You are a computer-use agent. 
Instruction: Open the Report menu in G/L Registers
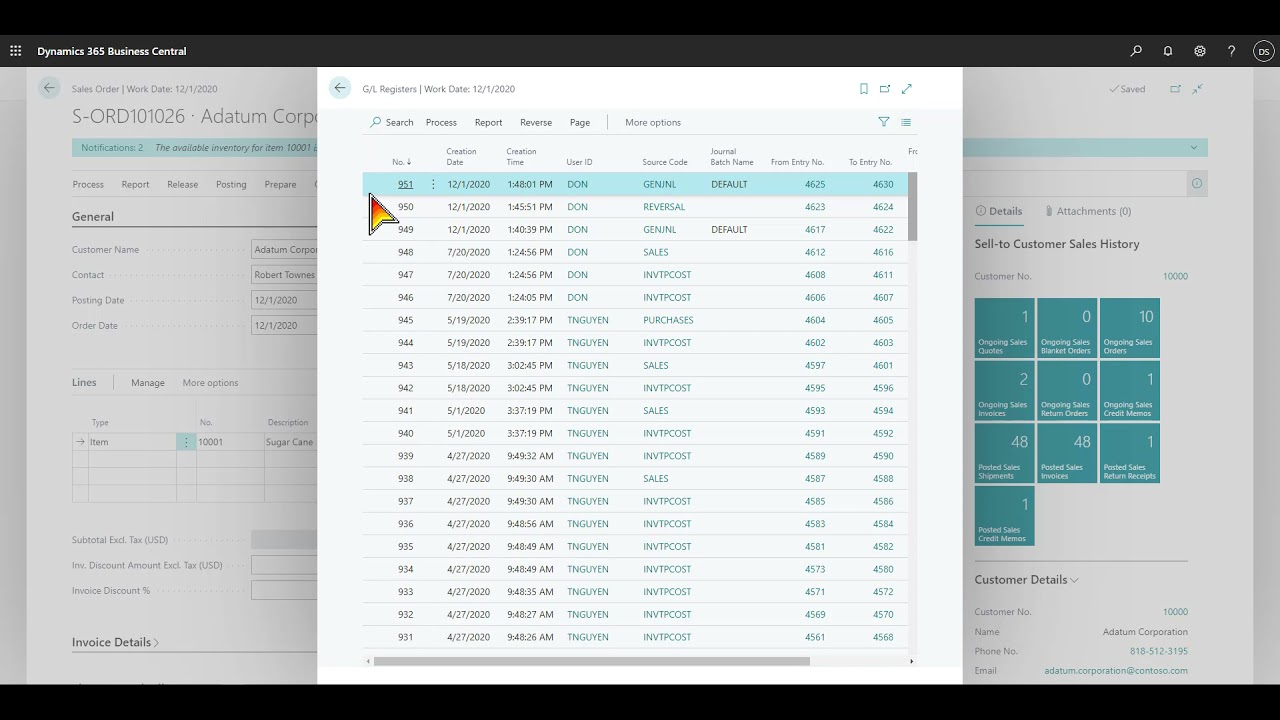click(488, 122)
